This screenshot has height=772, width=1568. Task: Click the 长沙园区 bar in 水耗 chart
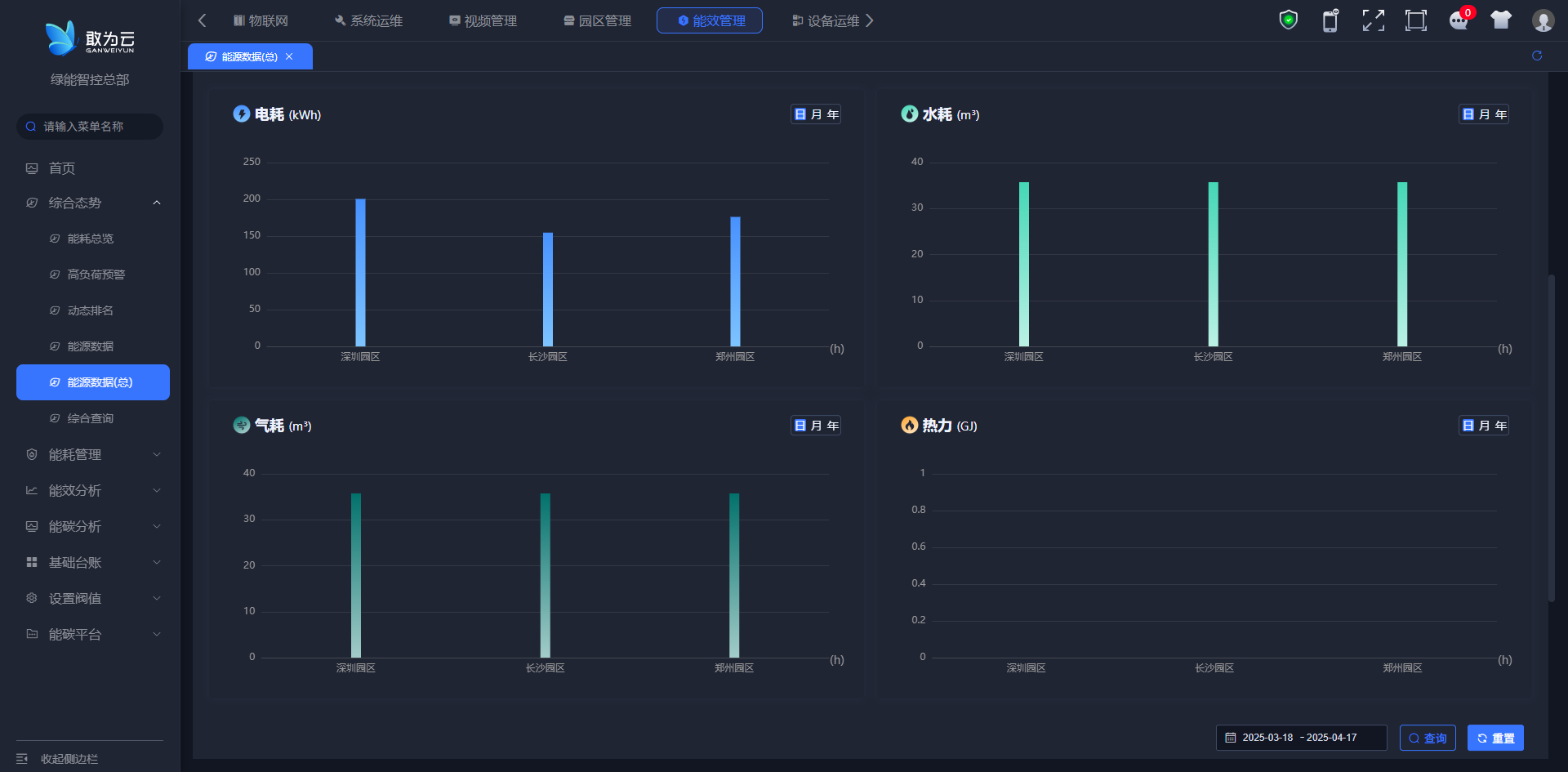click(1214, 264)
